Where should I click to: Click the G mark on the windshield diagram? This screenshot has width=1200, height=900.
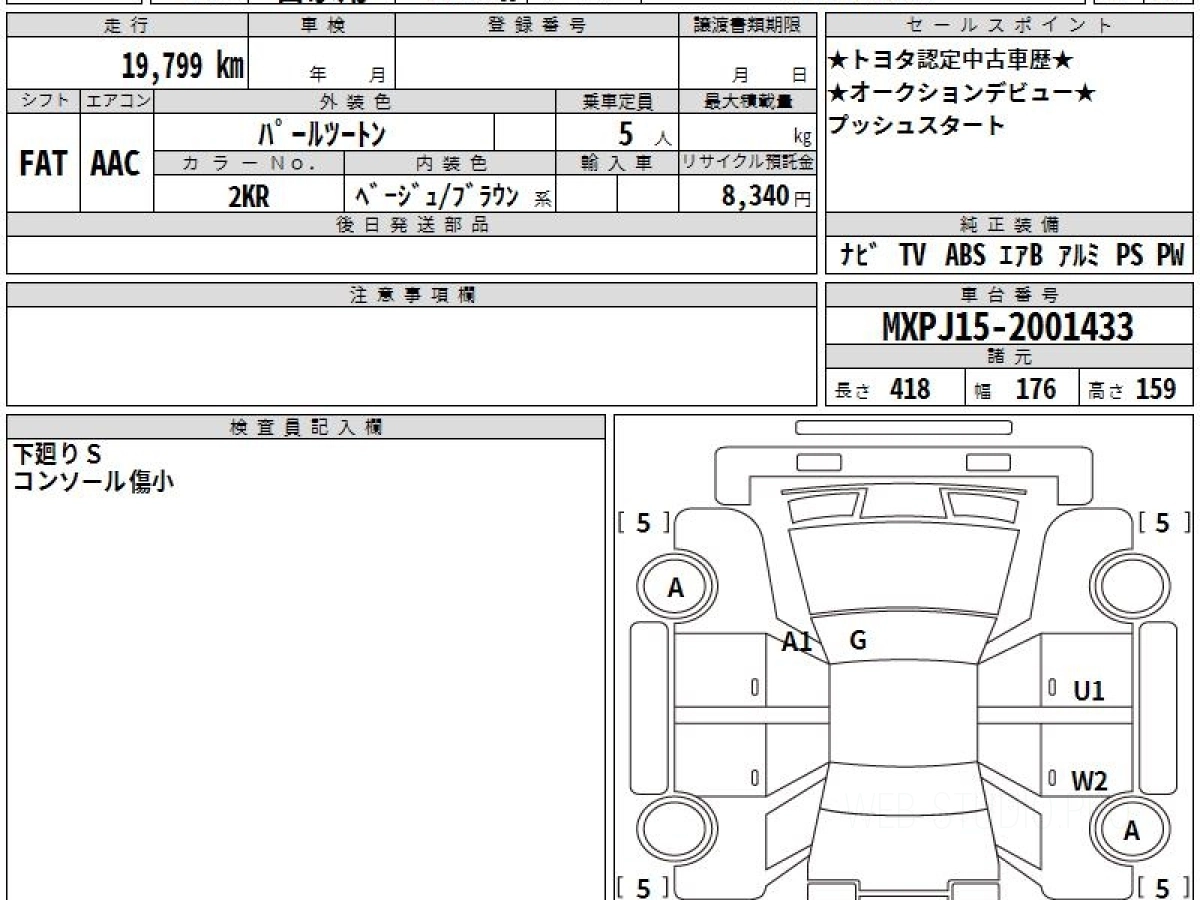(x=857, y=640)
